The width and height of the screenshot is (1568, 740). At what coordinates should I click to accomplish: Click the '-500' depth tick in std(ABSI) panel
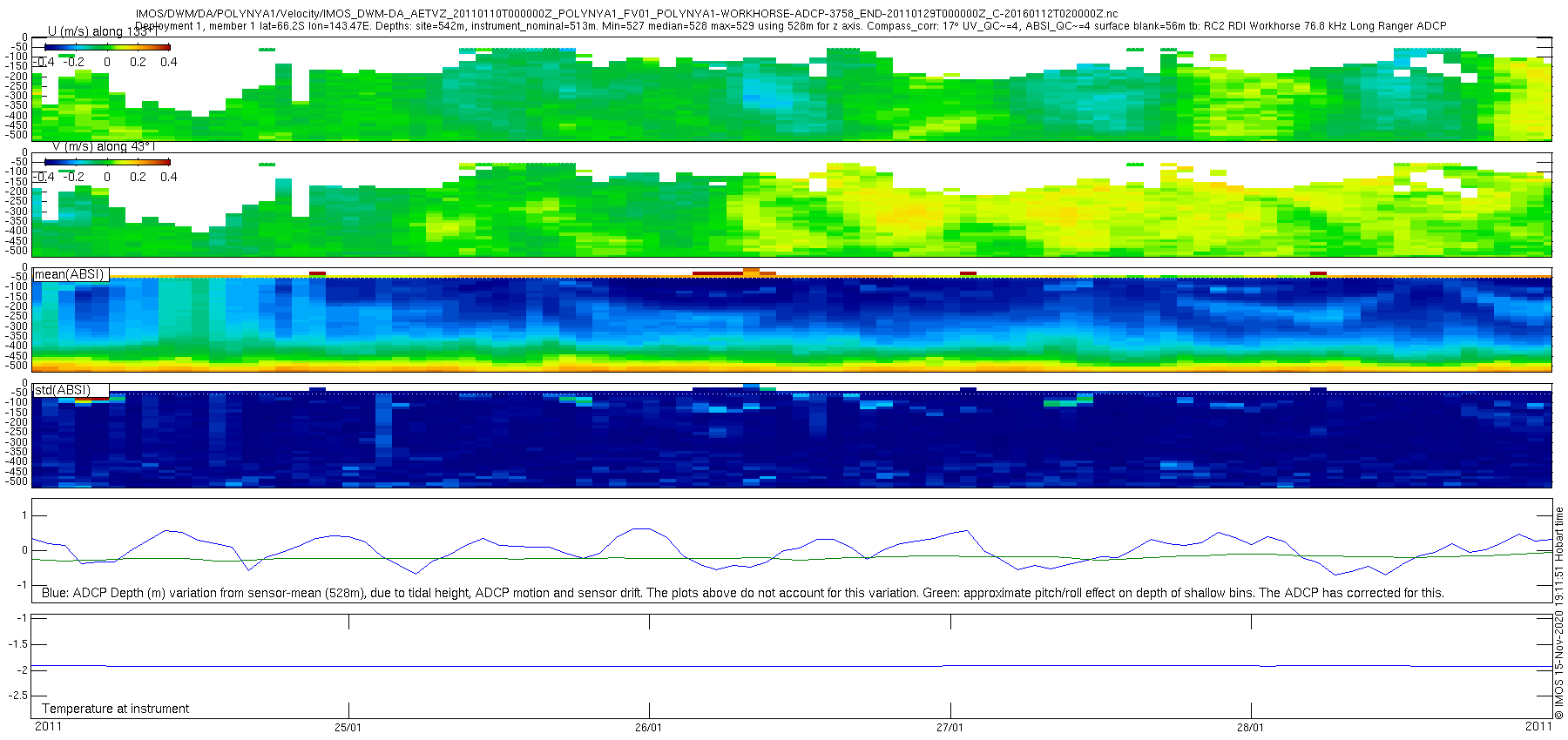[x=17, y=481]
